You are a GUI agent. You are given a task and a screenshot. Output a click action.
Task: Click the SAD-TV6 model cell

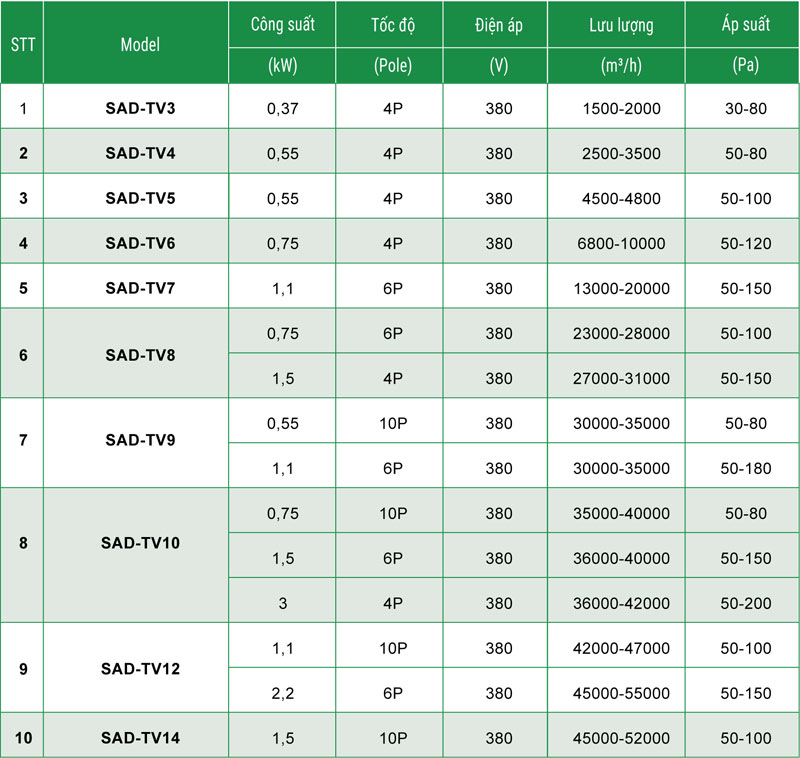pos(139,243)
